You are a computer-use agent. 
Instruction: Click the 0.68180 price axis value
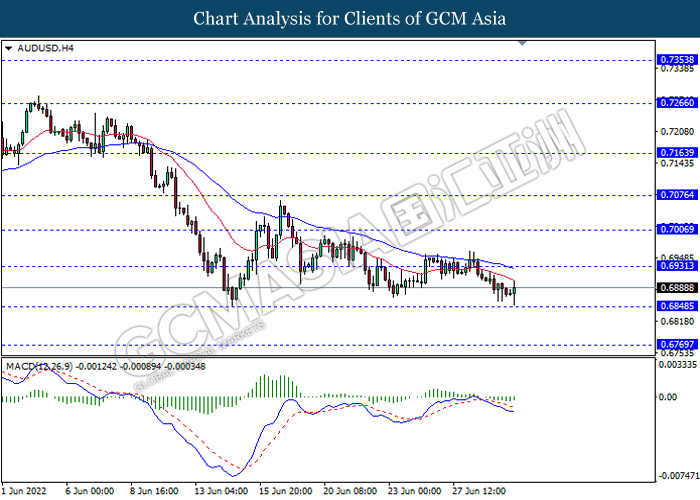pos(677,321)
